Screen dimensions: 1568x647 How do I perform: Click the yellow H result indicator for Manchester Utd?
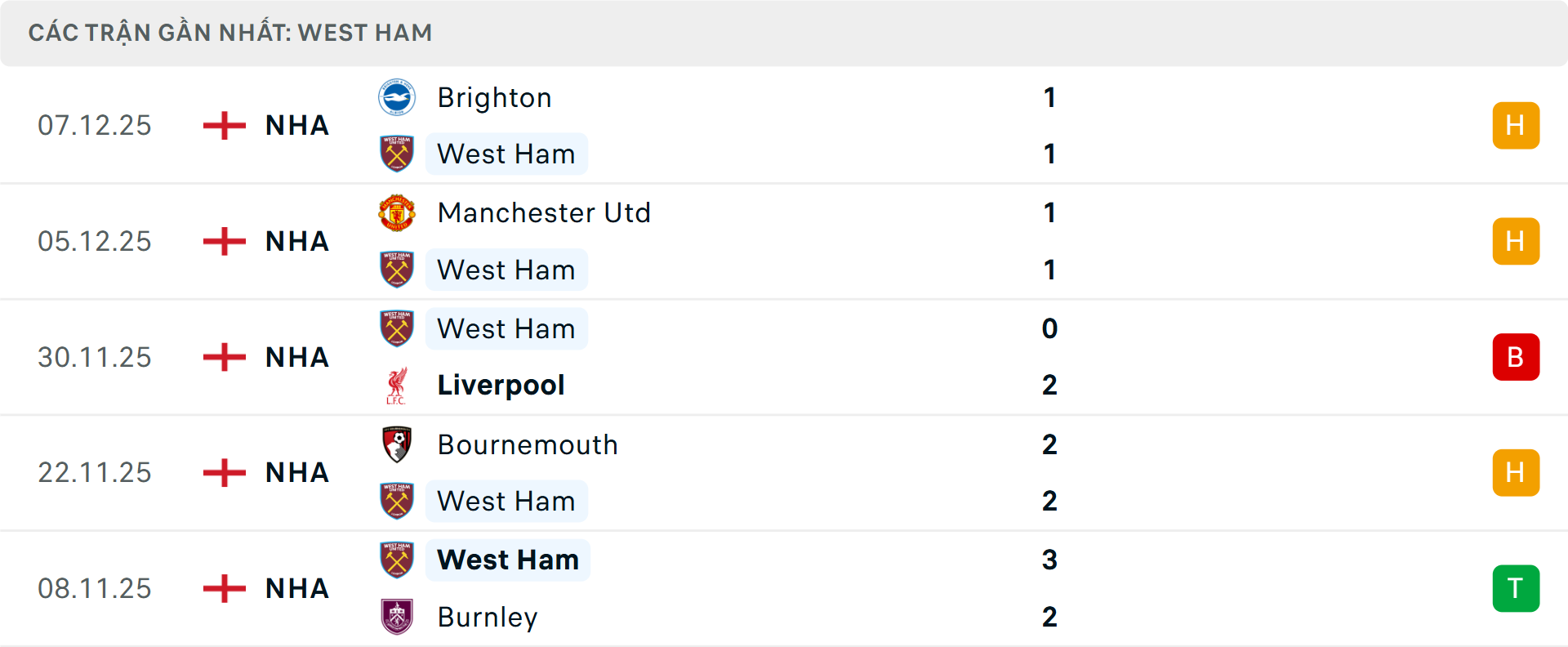[x=1516, y=241]
